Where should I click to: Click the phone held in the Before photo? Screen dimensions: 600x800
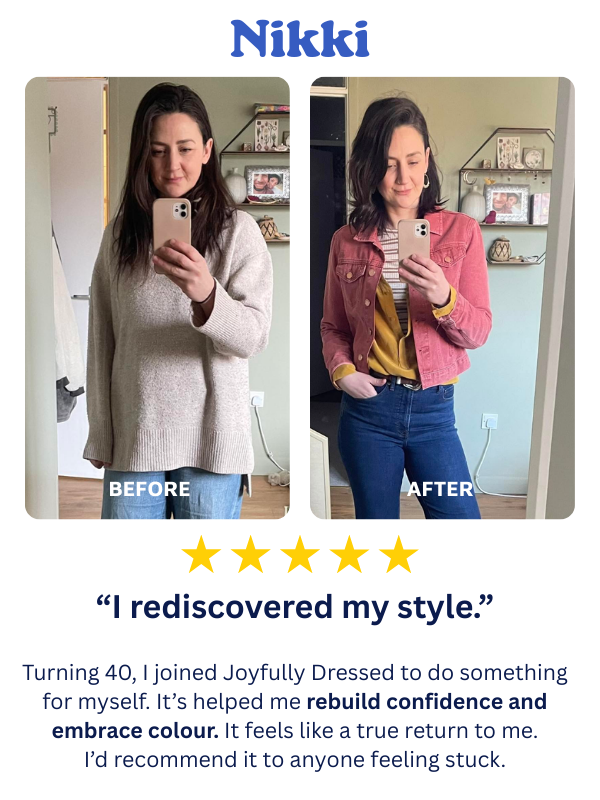pyautogui.click(x=172, y=227)
